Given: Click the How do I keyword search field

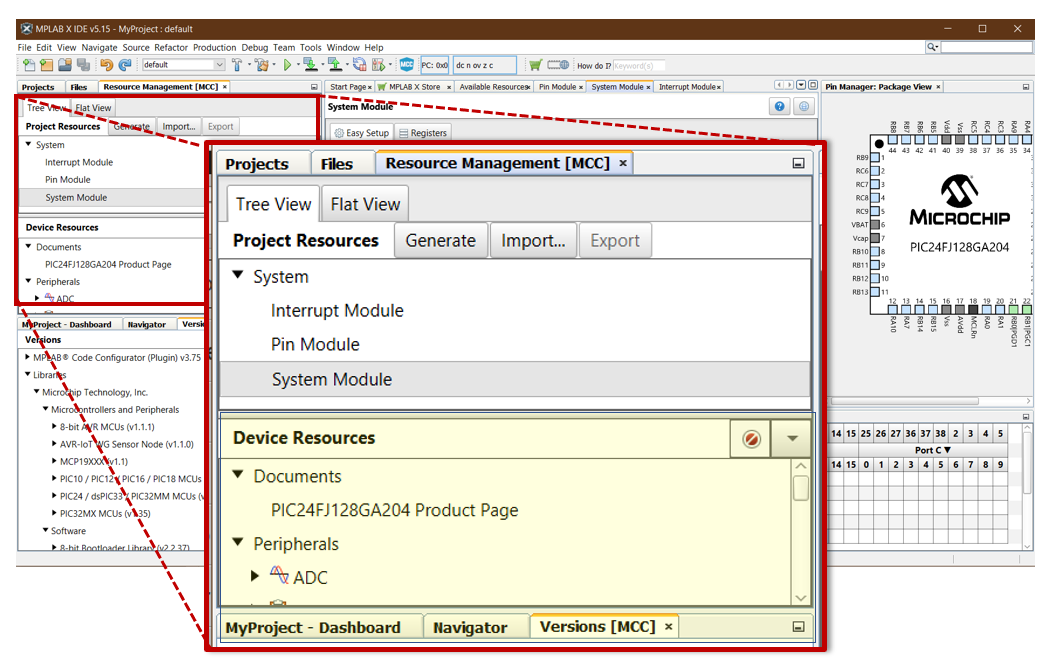Looking at the screenshot, I should 638,66.
